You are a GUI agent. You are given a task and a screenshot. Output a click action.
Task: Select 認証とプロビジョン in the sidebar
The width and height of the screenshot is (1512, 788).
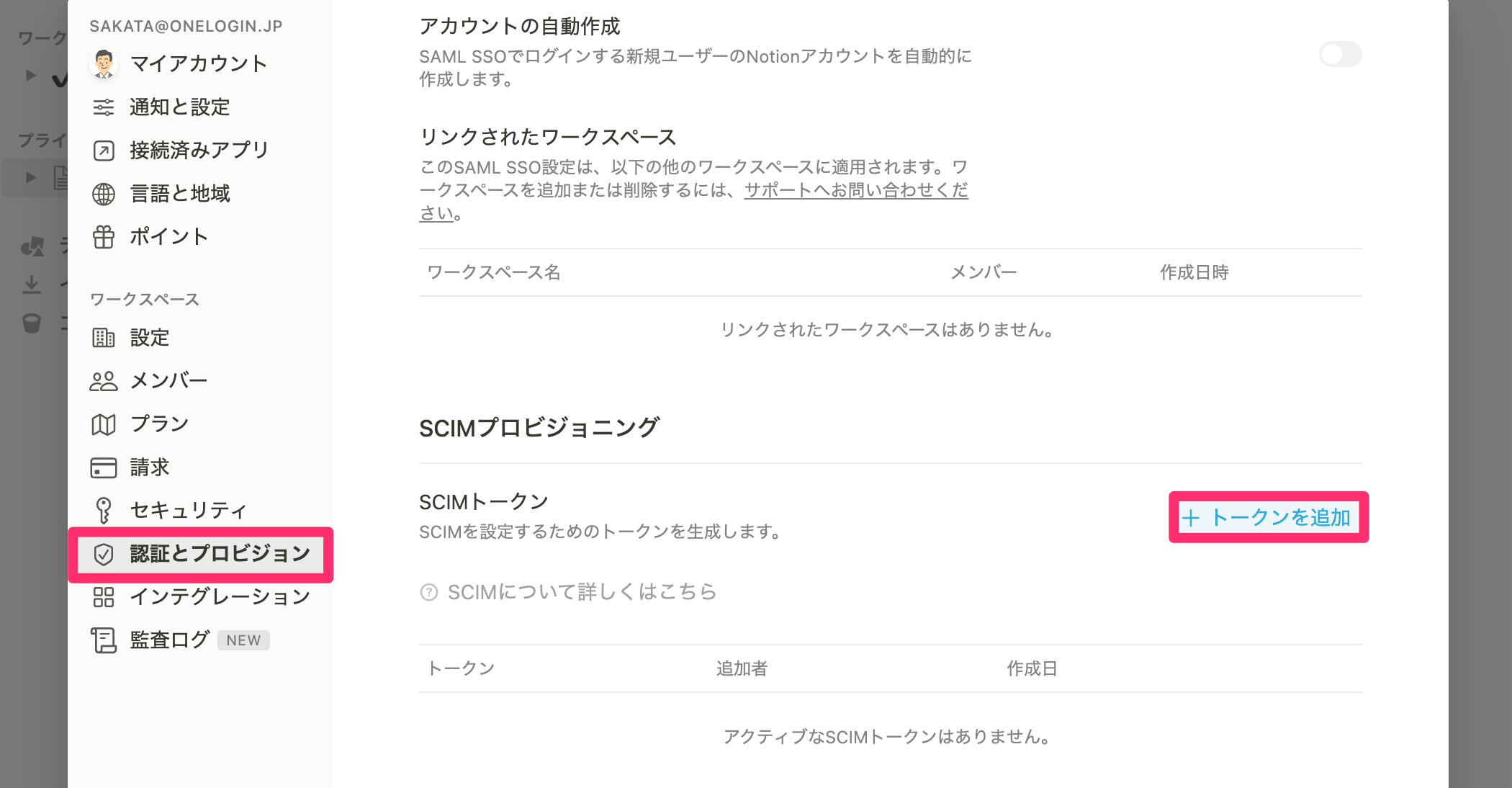[x=200, y=554]
